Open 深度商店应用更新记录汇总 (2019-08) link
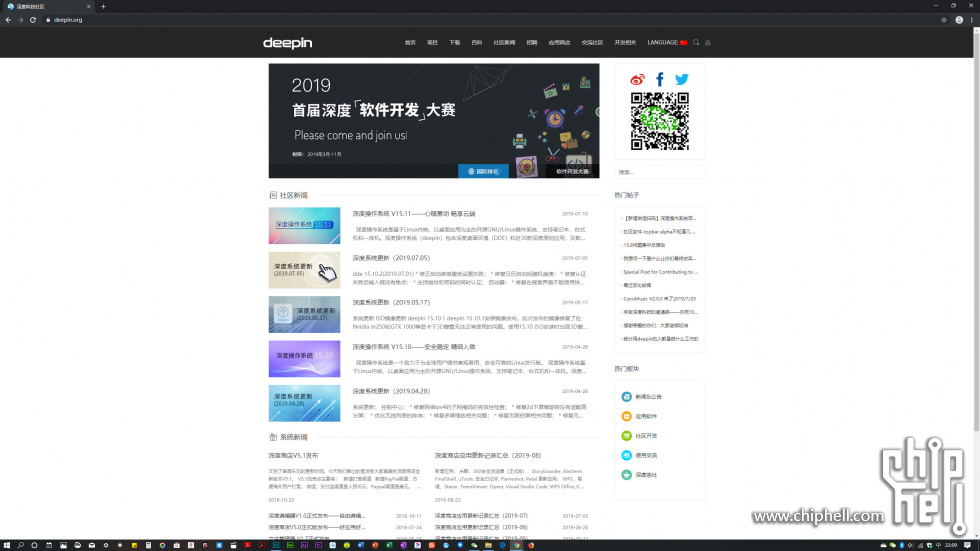Screen dimensions: 980x551 point(488,455)
